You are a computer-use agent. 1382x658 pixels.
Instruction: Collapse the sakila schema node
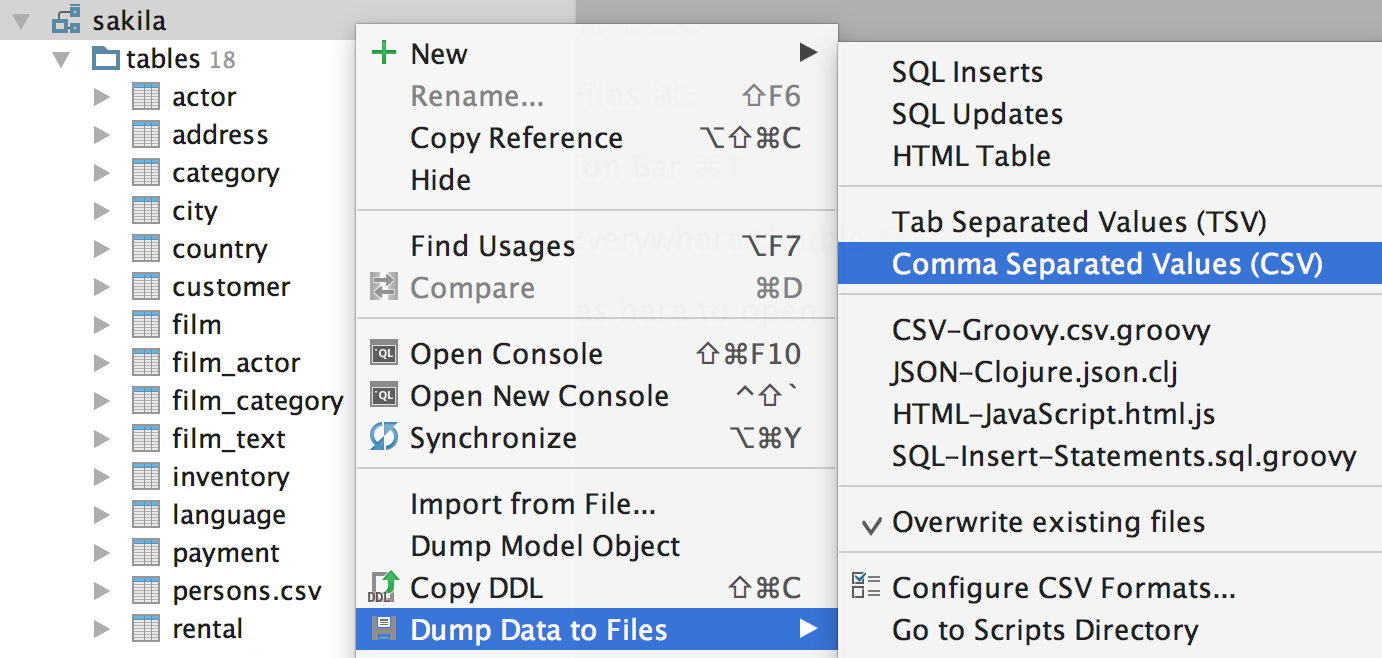point(23,20)
